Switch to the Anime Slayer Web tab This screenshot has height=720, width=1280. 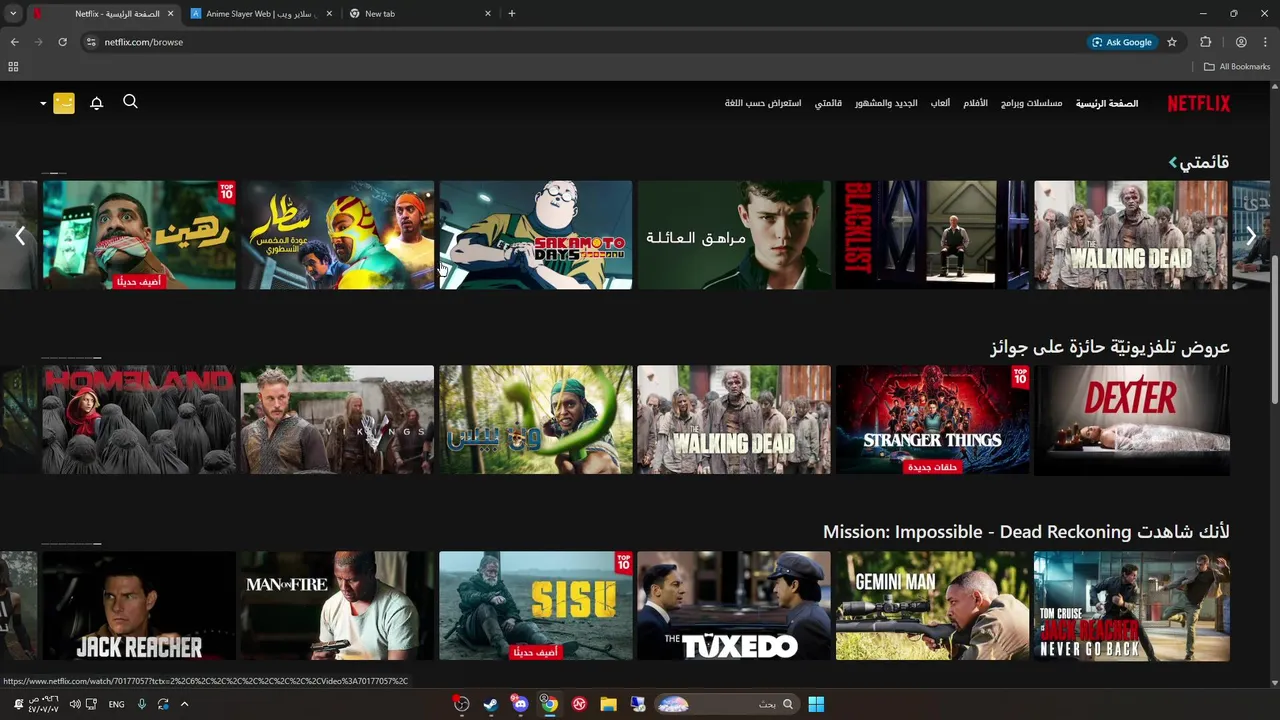262,14
